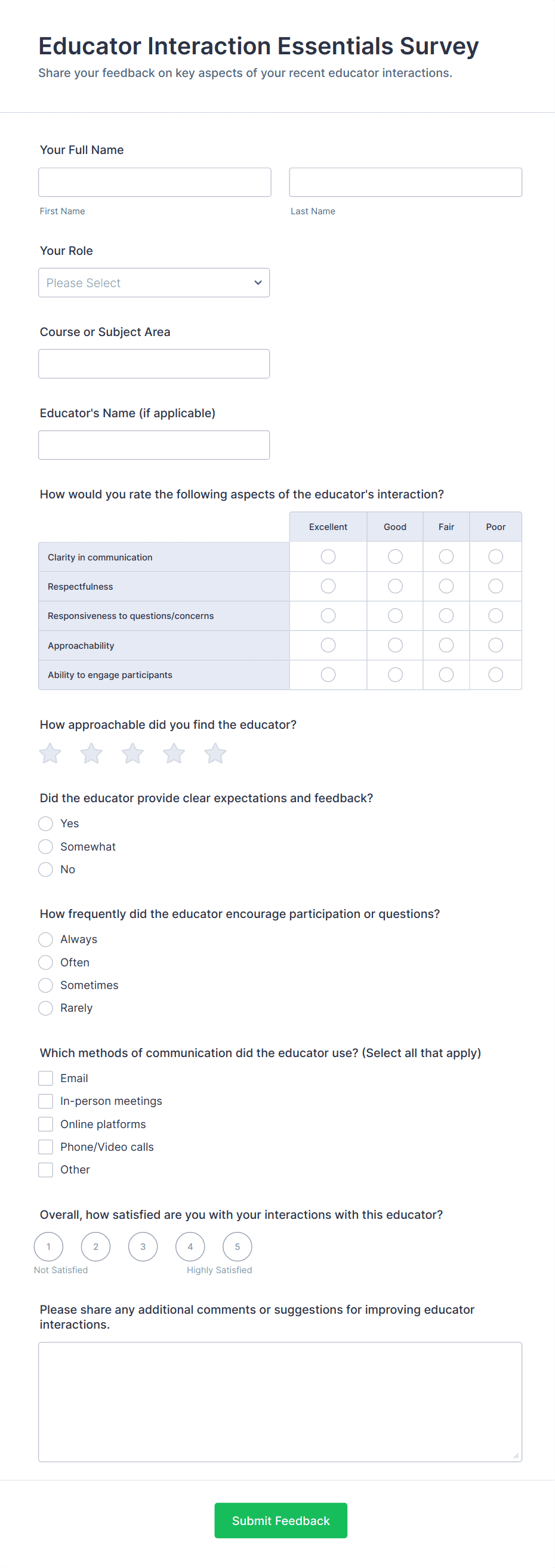
Task: Choose Sometimes for participation frequency
Action: [45, 985]
